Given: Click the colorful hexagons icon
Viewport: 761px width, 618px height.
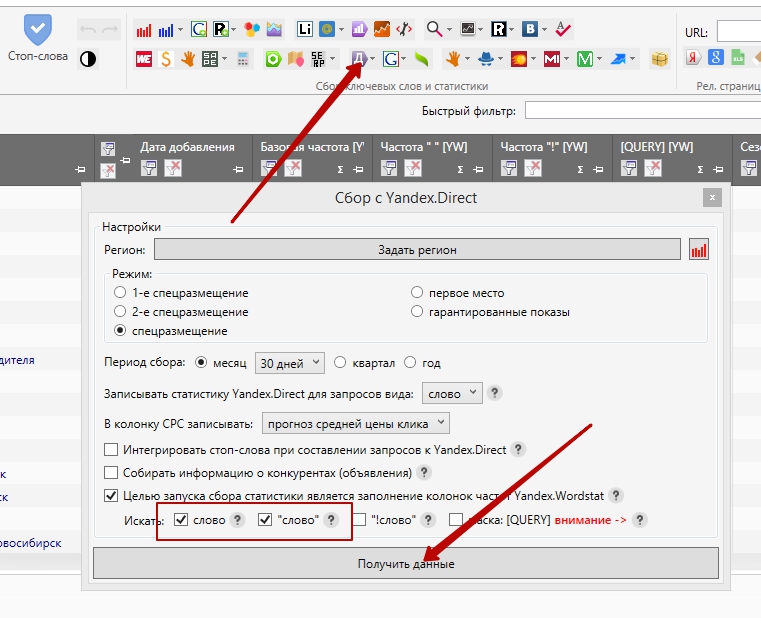Looking at the screenshot, I should (252, 30).
